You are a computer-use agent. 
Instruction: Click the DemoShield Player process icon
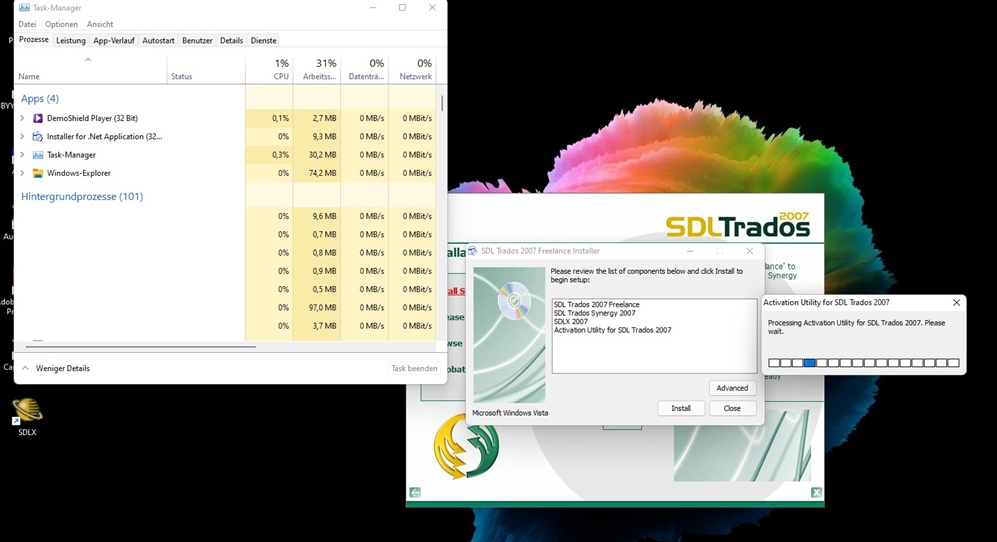pos(38,118)
